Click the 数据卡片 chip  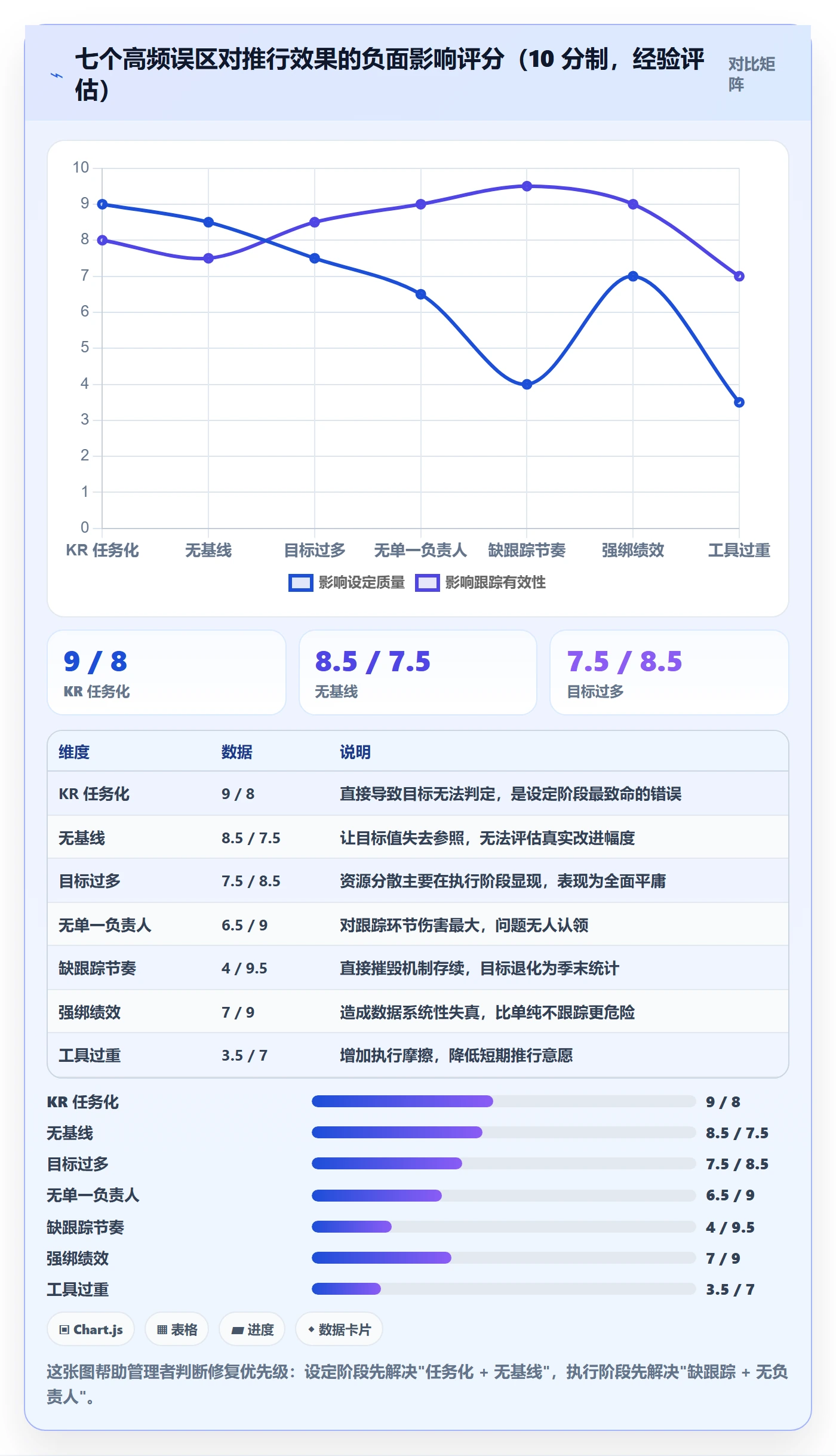(339, 1329)
